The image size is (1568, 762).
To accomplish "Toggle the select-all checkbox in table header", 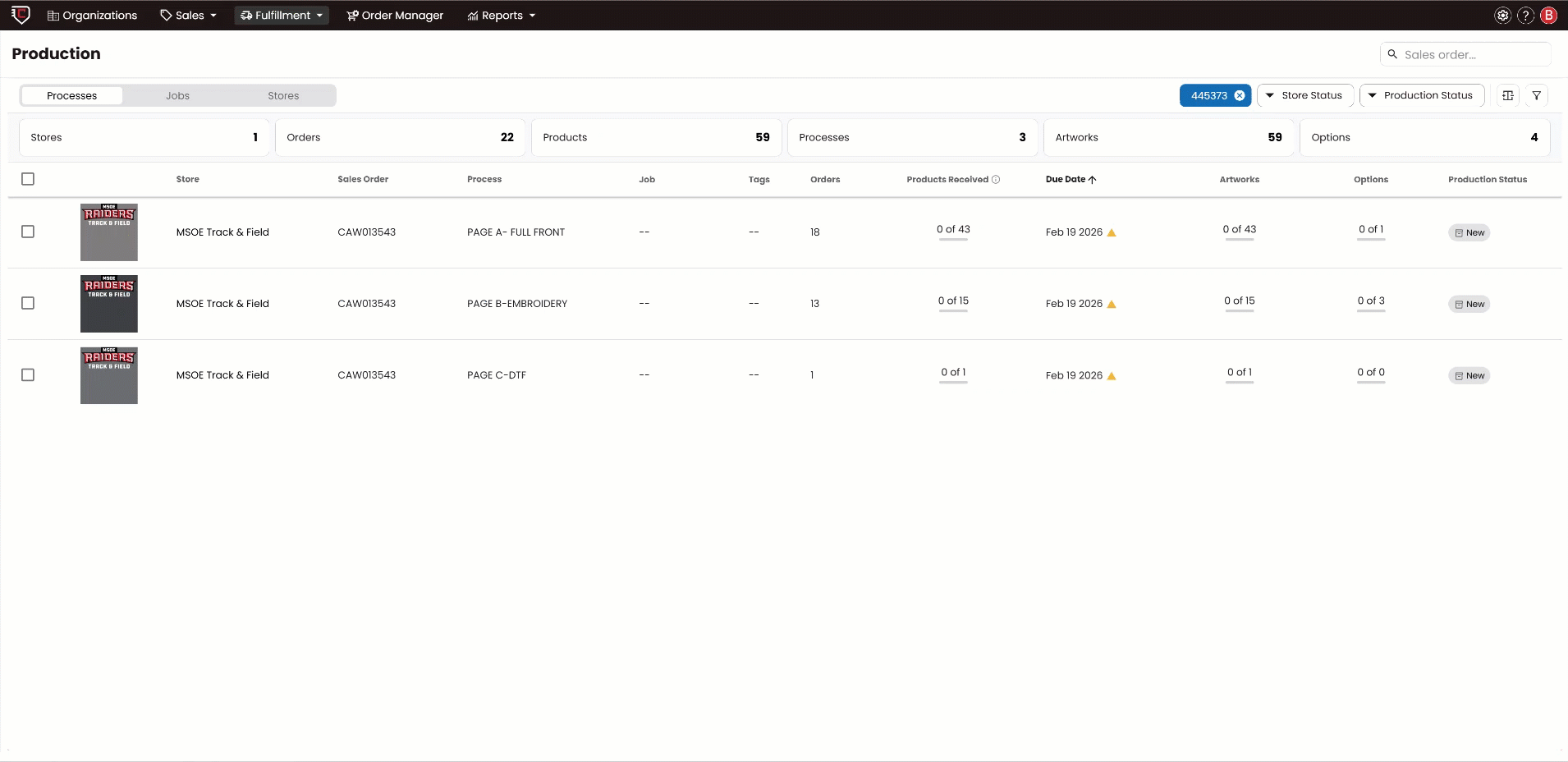I will click(28, 179).
